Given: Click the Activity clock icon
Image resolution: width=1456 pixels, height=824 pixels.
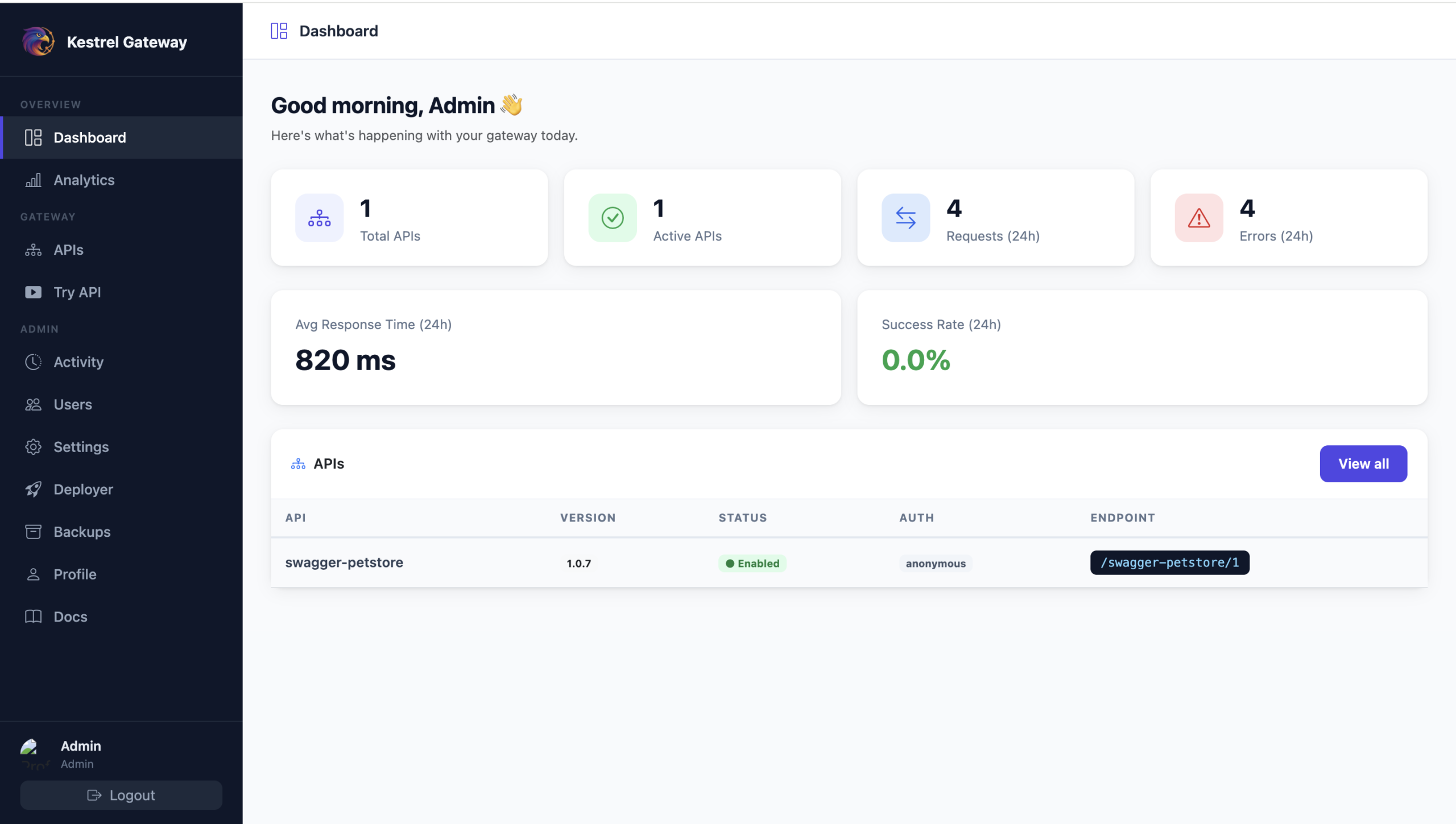Looking at the screenshot, I should 33,362.
